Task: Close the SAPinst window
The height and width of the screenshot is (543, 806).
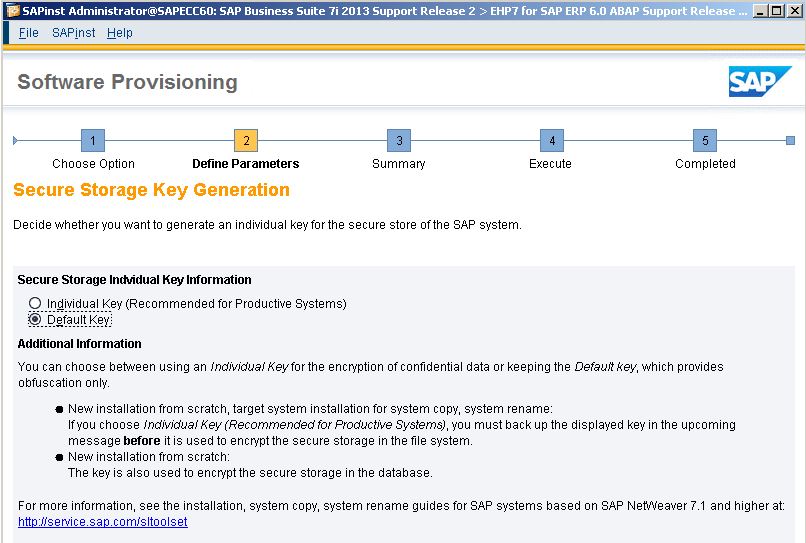Action: pyautogui.click(x=794, y=11)
